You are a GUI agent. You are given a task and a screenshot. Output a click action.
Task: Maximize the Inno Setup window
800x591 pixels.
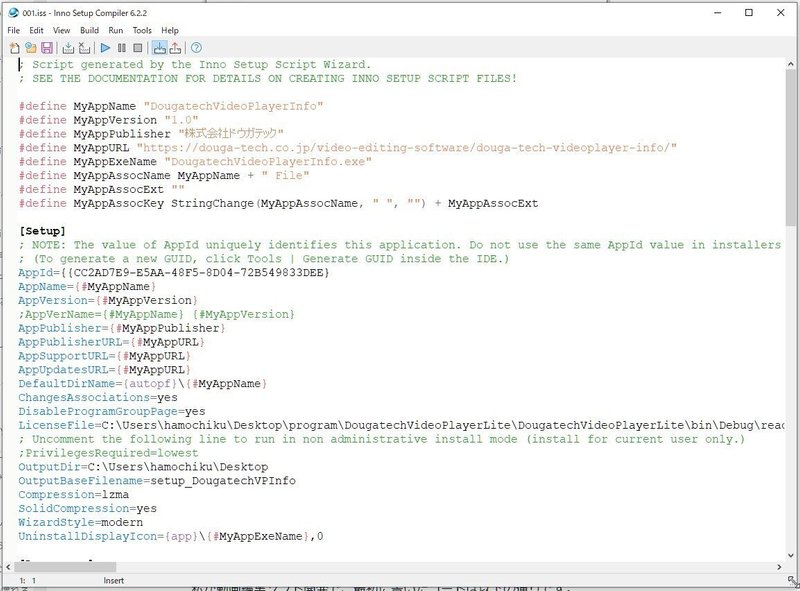pos(748,12)
